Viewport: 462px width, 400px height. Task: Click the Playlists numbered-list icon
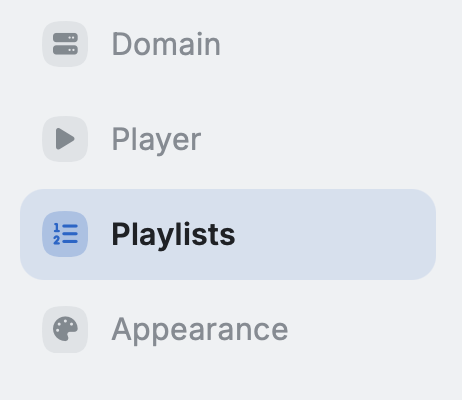coord(65,234)
